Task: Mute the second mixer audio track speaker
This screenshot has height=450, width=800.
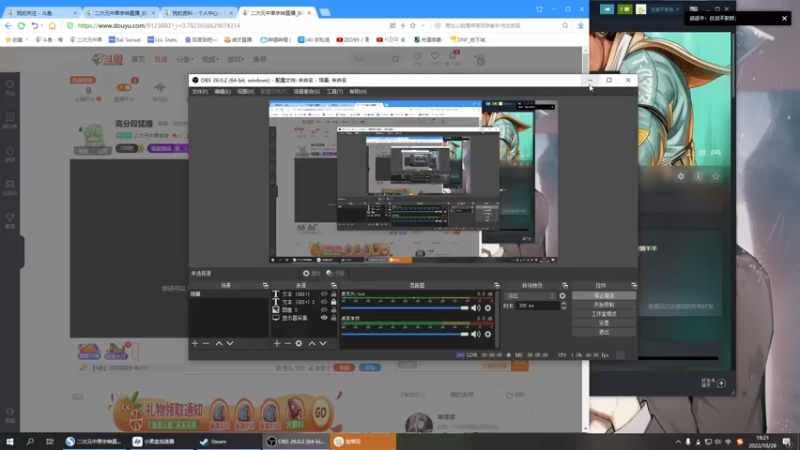Action: click(x=476, y=334)
